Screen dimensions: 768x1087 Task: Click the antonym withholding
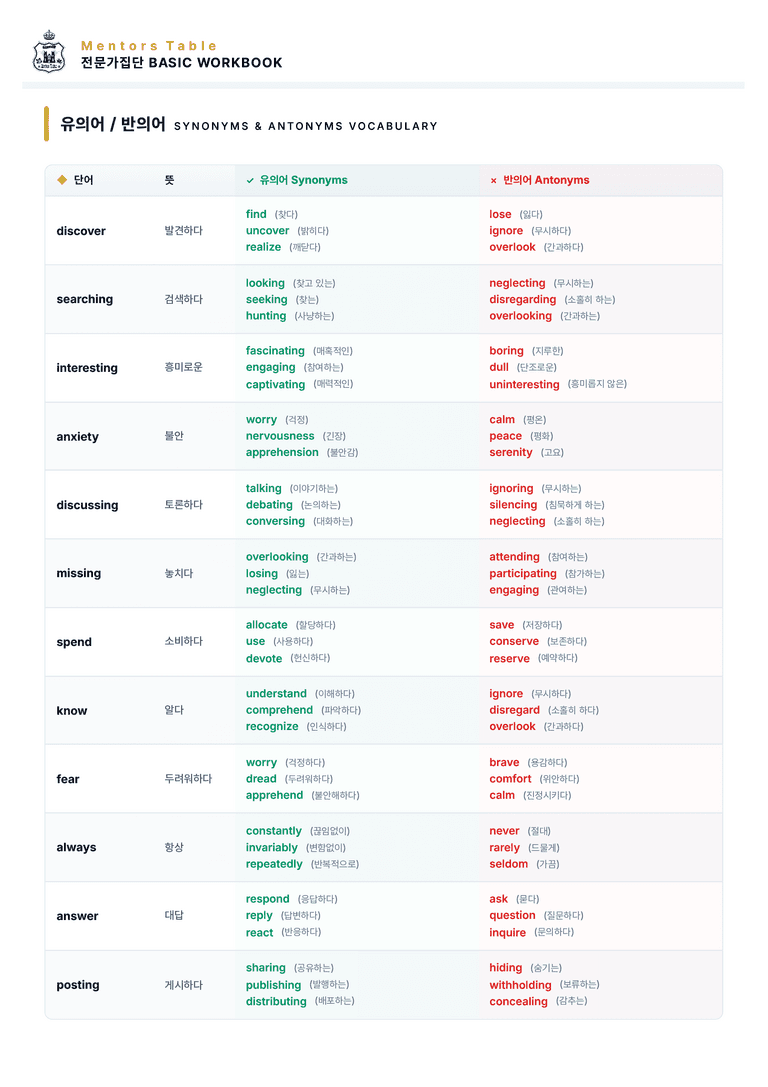coord(520,985)
